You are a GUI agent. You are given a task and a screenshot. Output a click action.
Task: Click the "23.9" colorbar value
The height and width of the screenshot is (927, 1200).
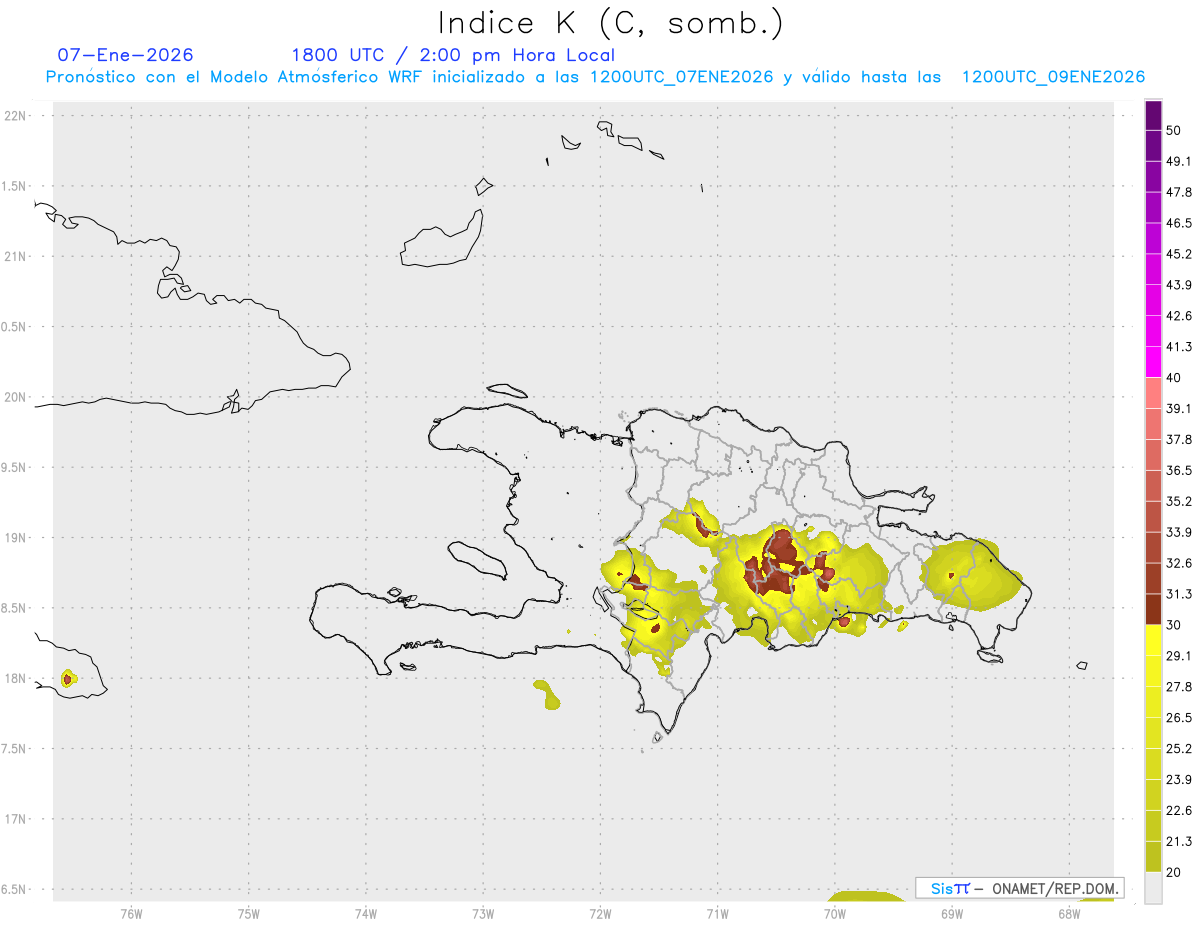(1179, 780)
